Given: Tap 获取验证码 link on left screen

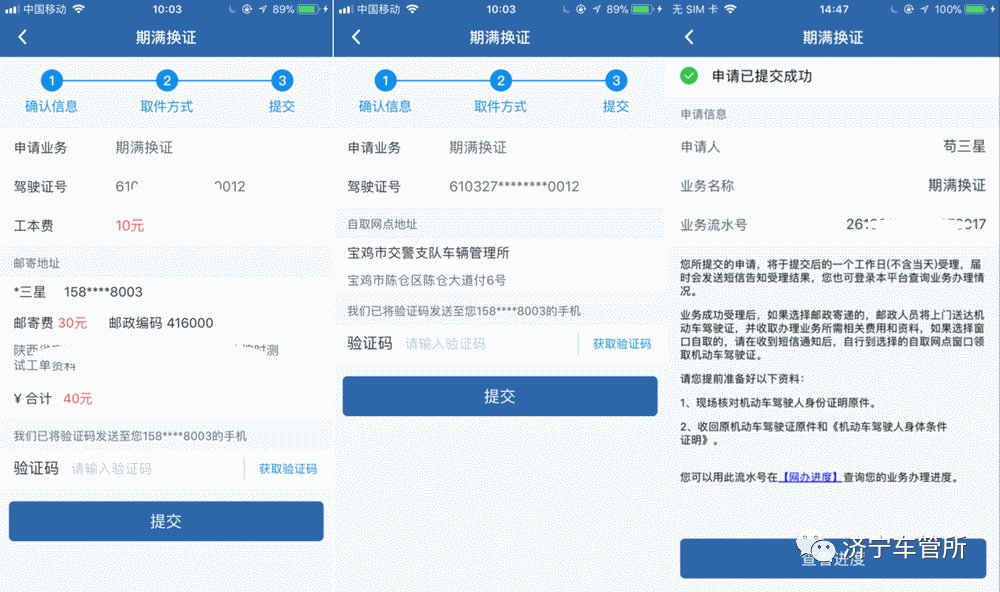Looking at the screenshot, I should click(x=288, y=469).
